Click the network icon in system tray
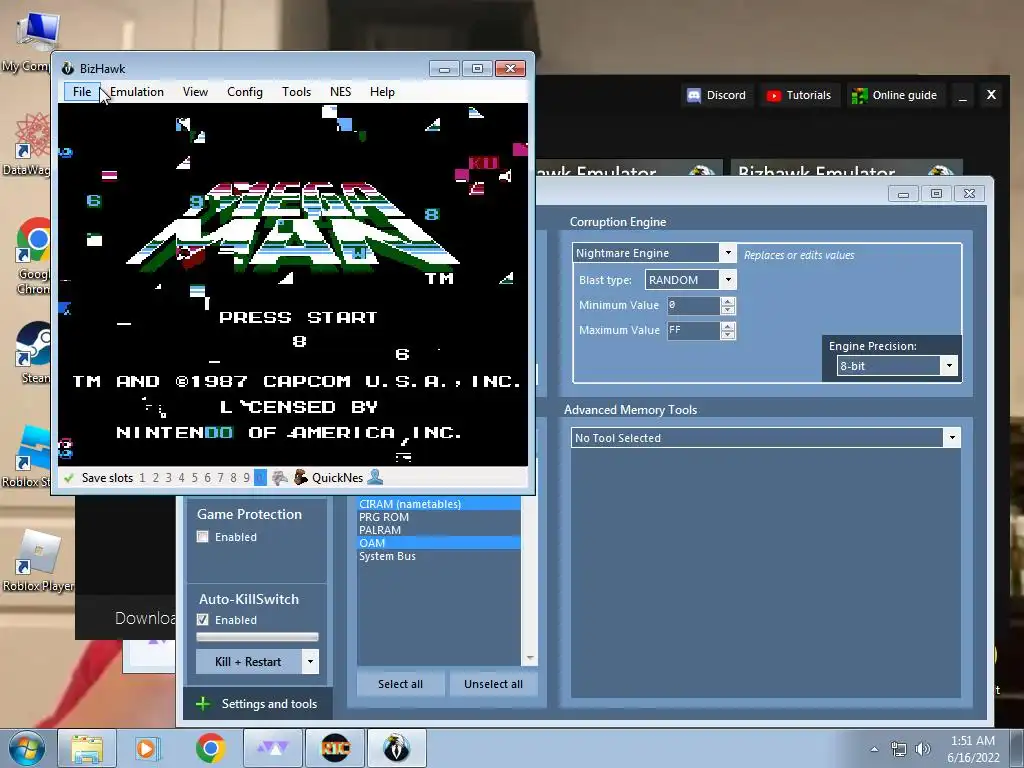Screen dimensions: 1024x768 click(899, 750)
